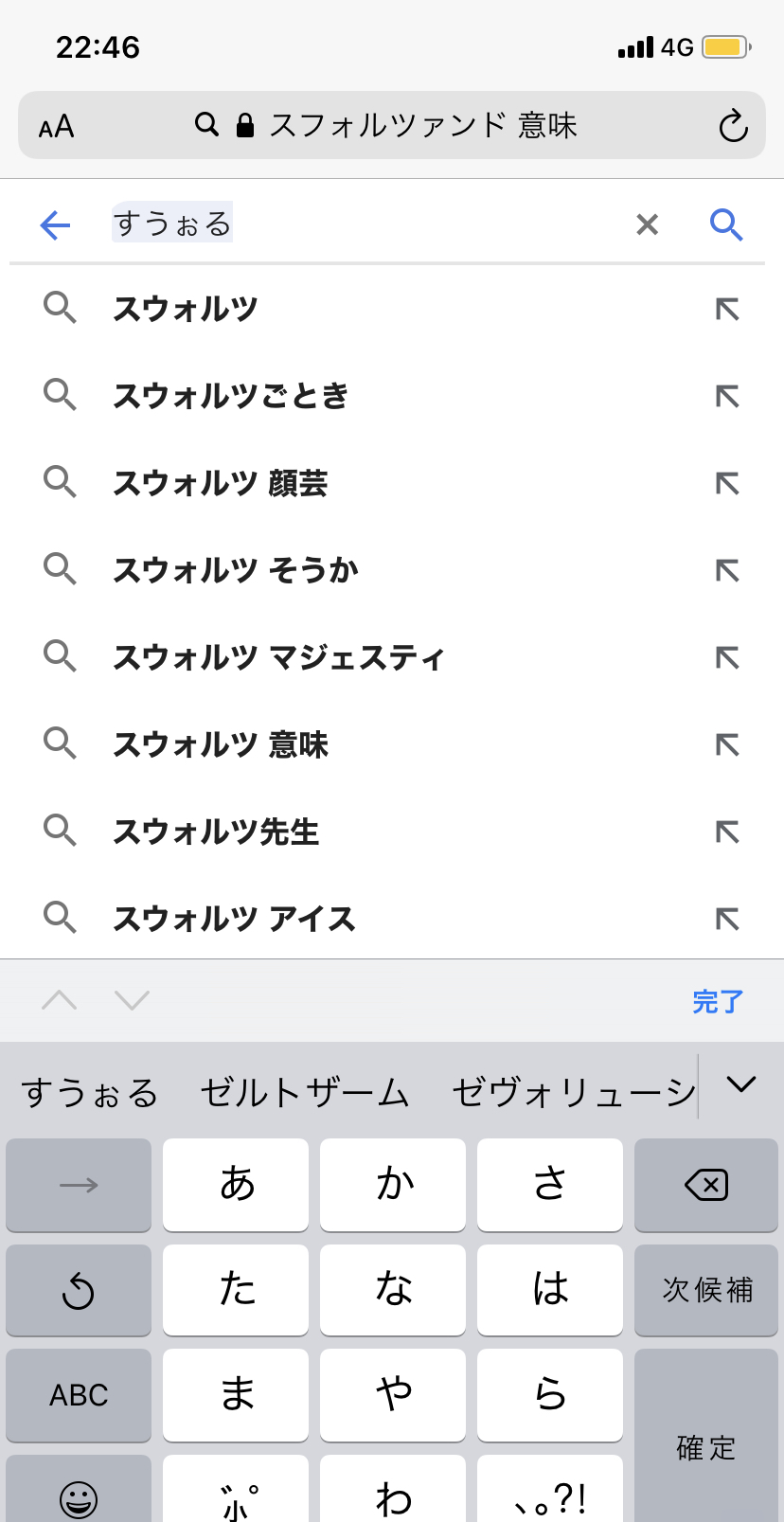Clear the search field with X icon
The width and height of the screenshot is (784, 1522).
[x=647, y=224]
